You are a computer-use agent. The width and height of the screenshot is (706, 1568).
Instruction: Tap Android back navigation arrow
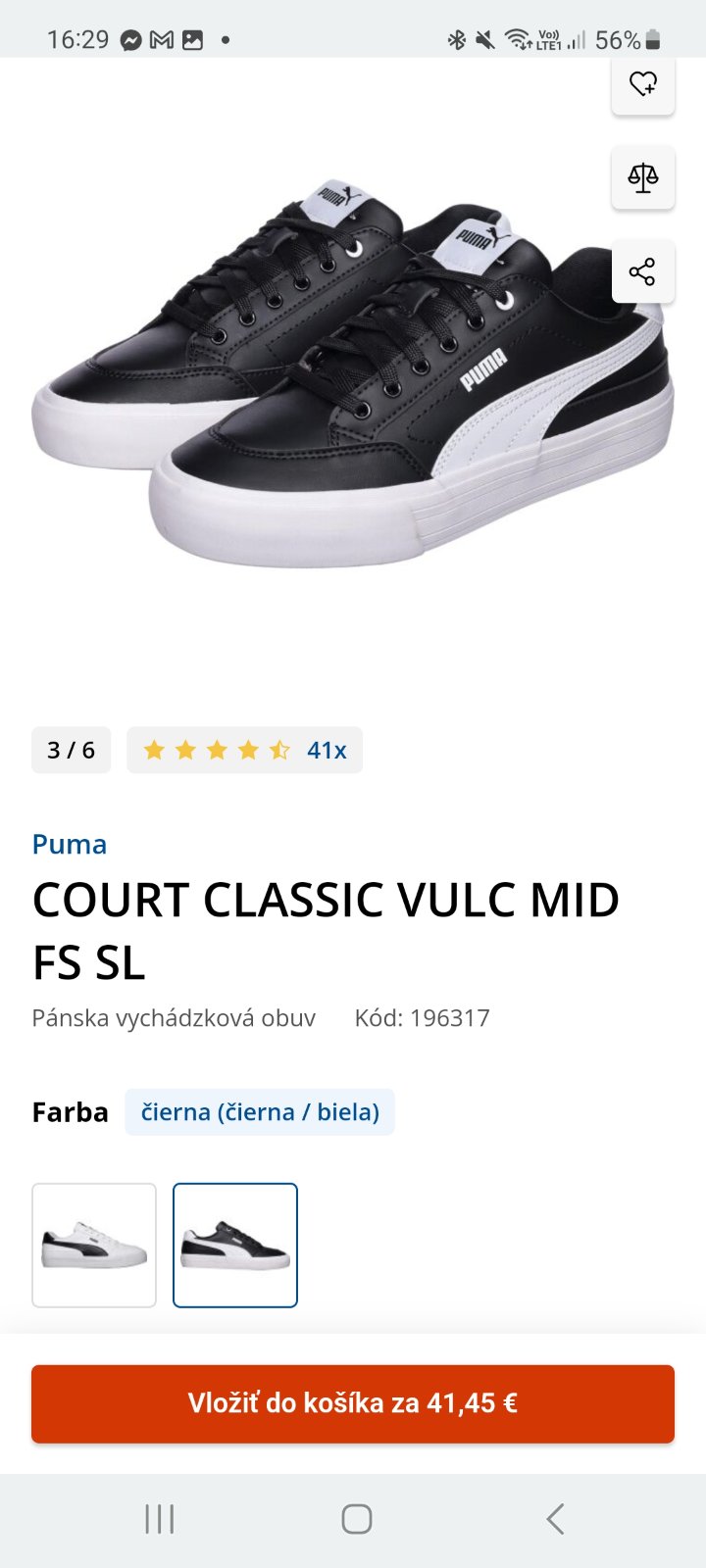coord(555,1519)
